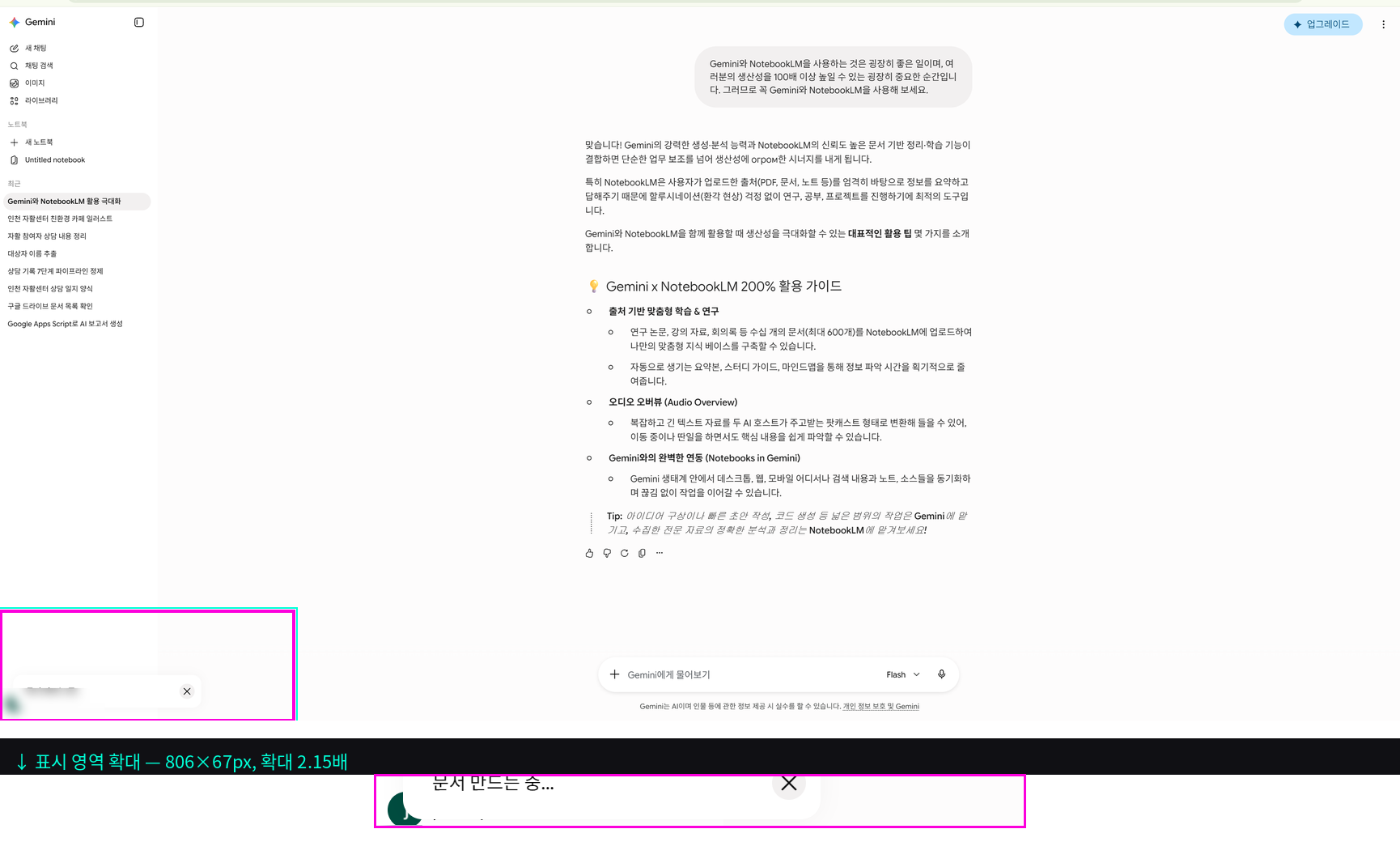
Task: Create a notebook with 새 노트북
Action: point(39,142)
